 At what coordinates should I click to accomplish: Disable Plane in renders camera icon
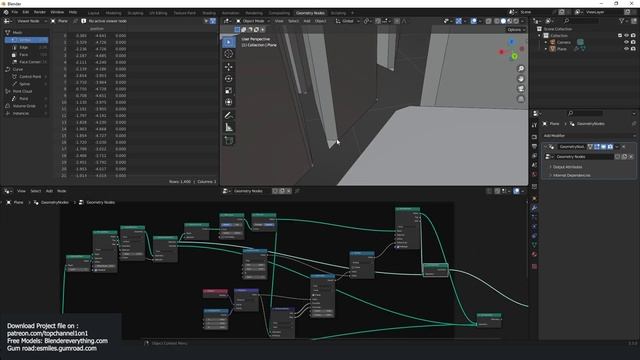point(633,49)
